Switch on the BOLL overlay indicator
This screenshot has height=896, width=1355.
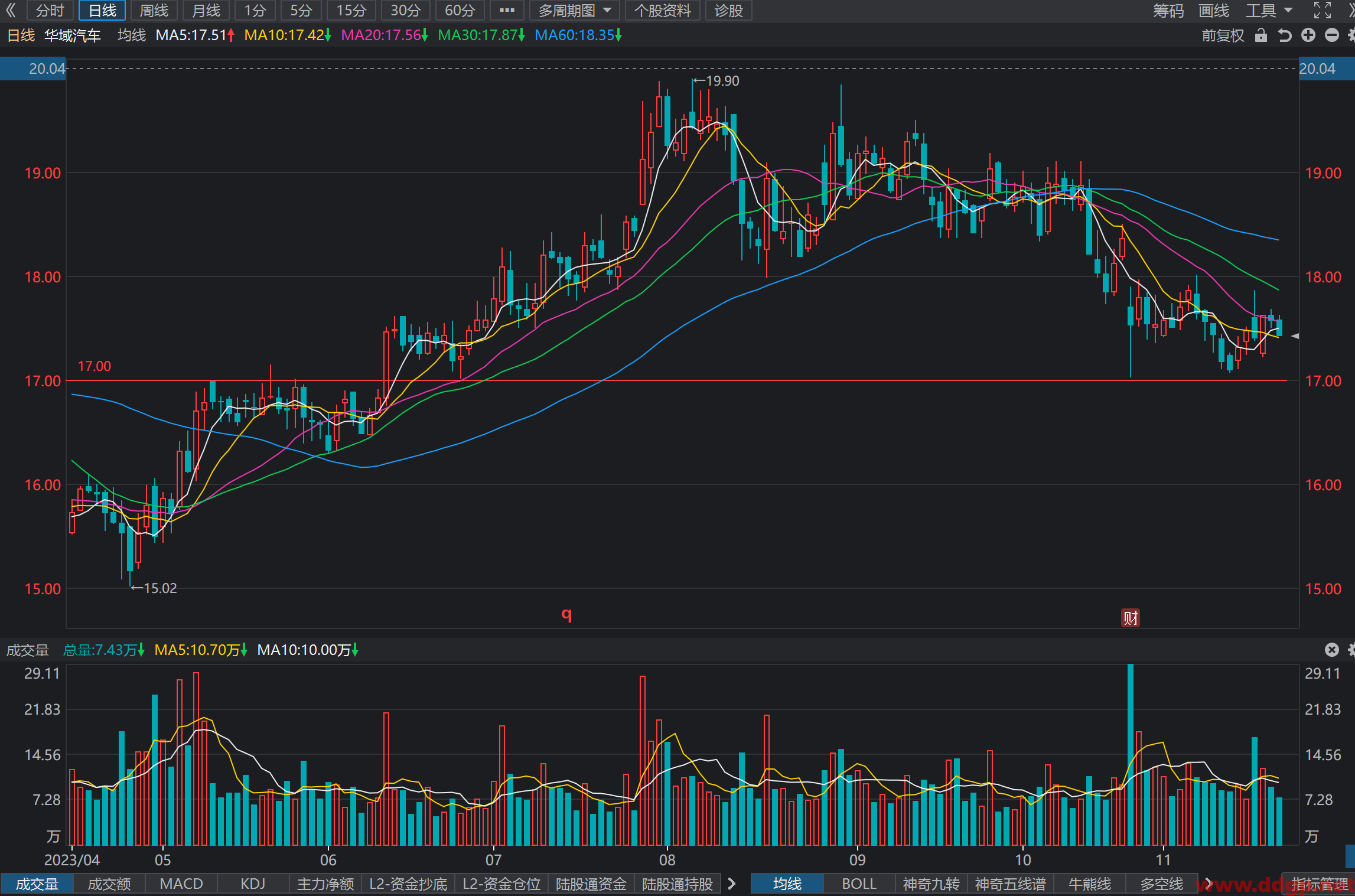point(859,884)
